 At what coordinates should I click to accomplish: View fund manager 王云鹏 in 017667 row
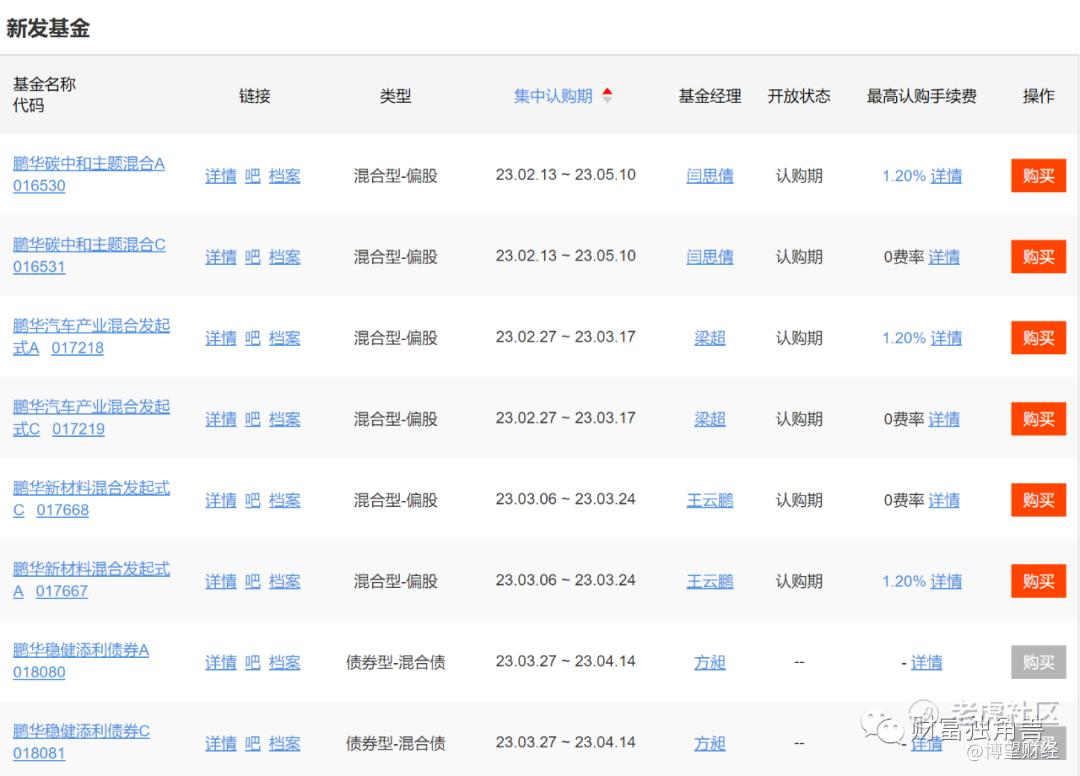(x=709, y=582)
